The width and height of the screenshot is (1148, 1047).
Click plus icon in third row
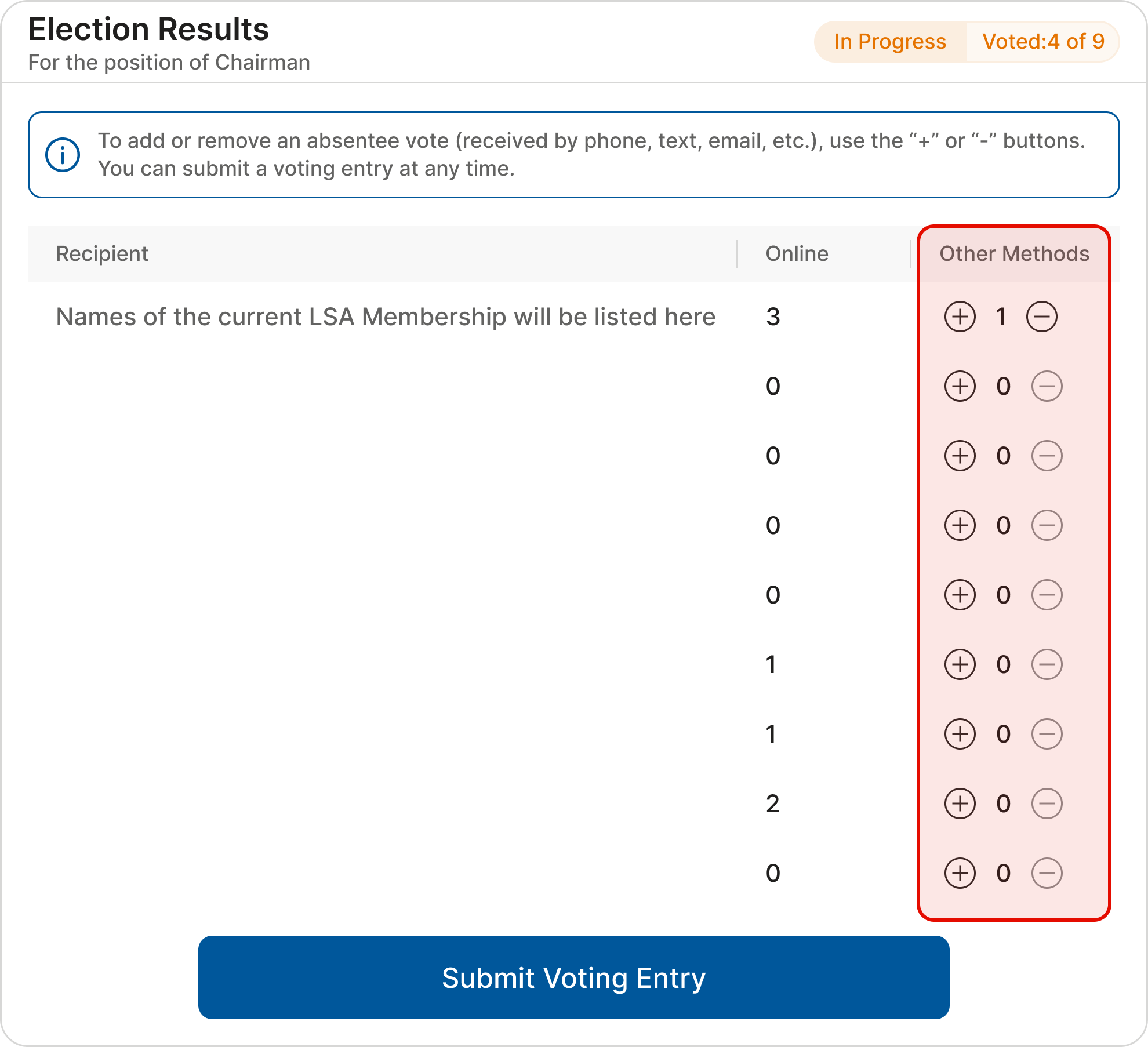click(x=960, y=456)
